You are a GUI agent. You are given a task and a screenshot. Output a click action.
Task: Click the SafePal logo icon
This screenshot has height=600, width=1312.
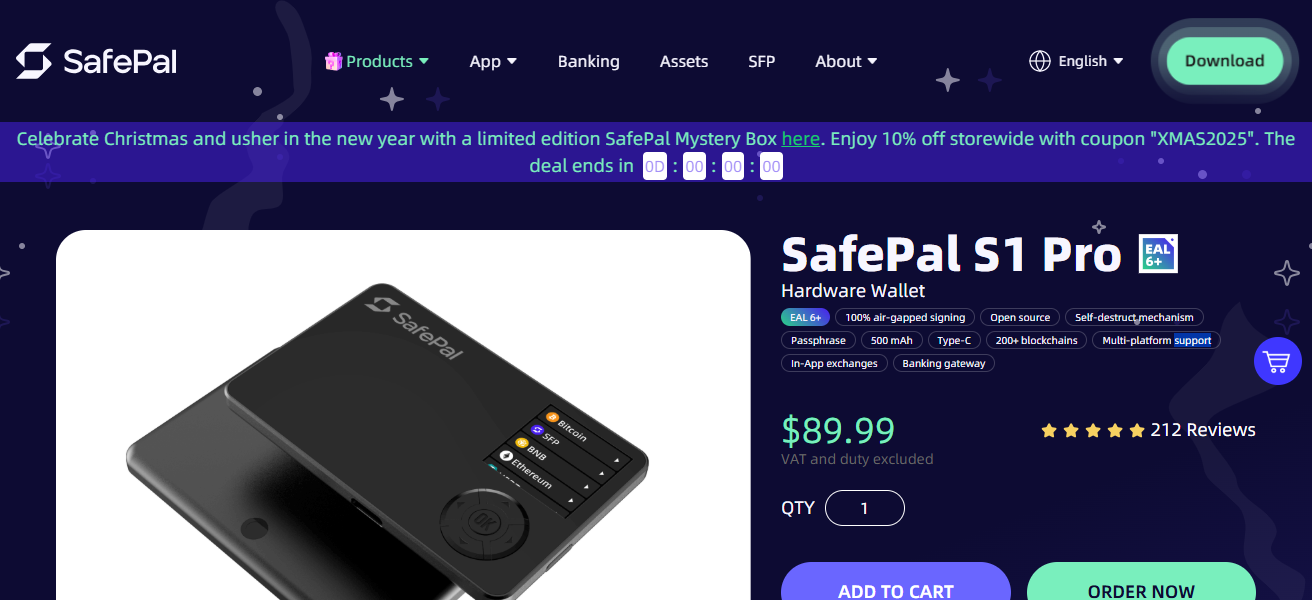click(32, 60)
